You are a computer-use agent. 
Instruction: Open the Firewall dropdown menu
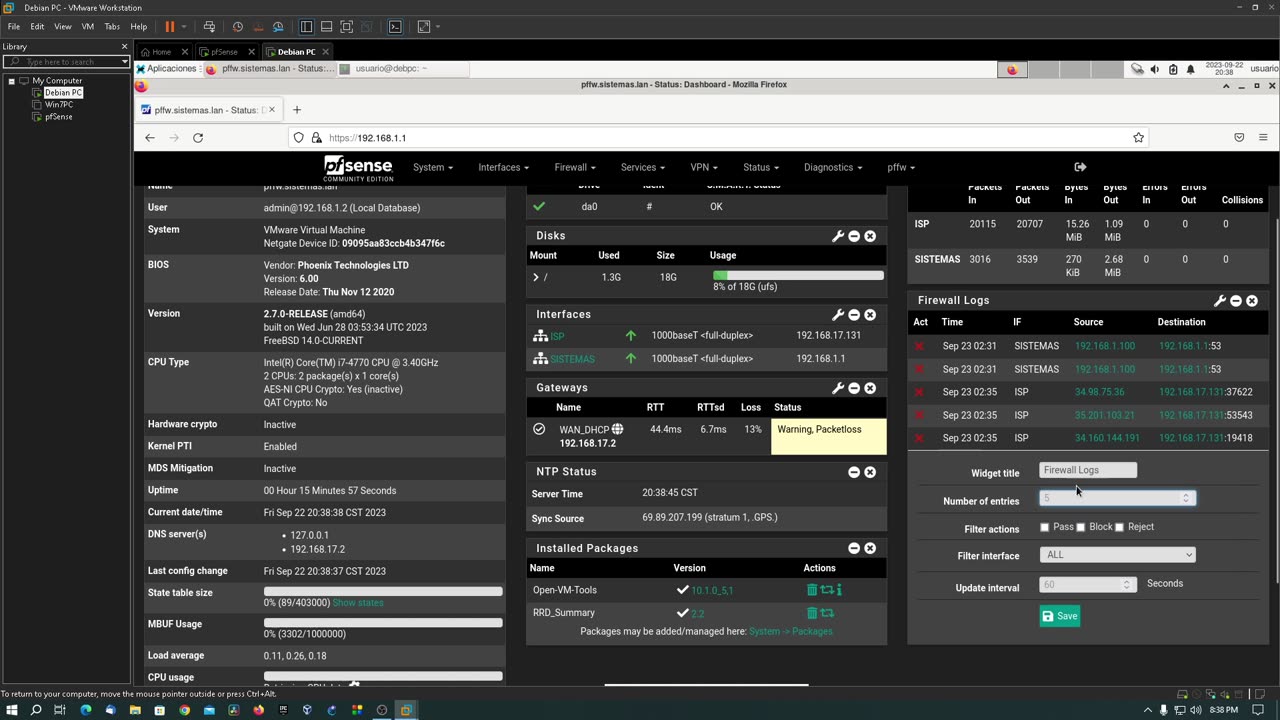point(575,167)
